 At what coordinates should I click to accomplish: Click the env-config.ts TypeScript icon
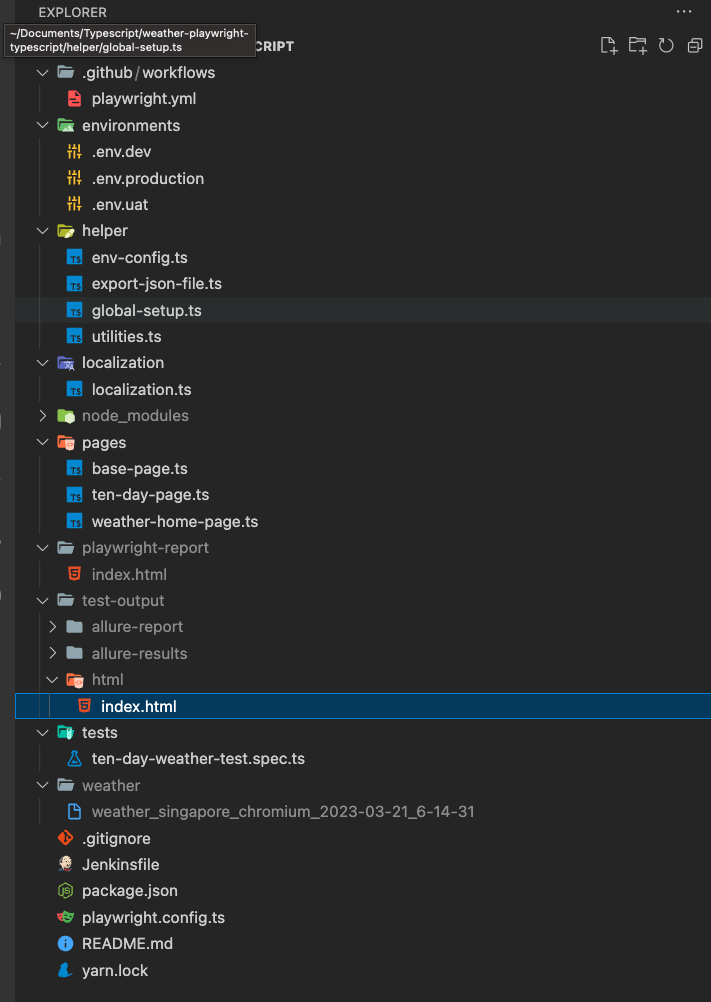click(x=75, y=258)
